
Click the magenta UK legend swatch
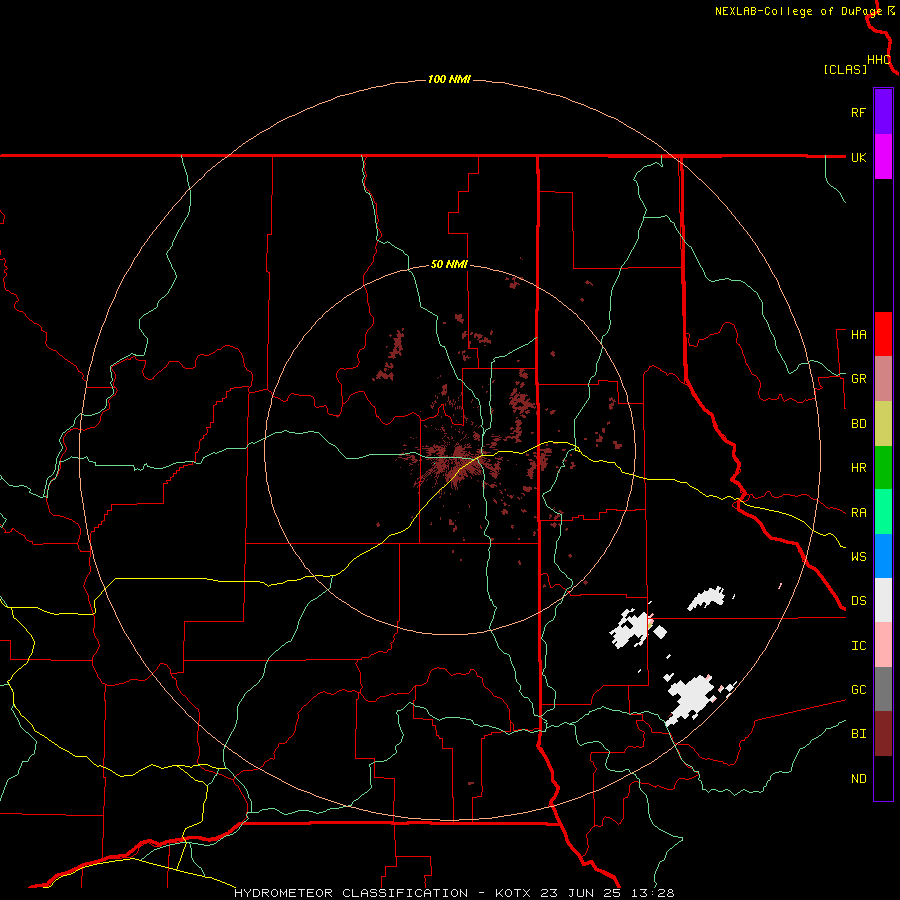click(883, 156)
